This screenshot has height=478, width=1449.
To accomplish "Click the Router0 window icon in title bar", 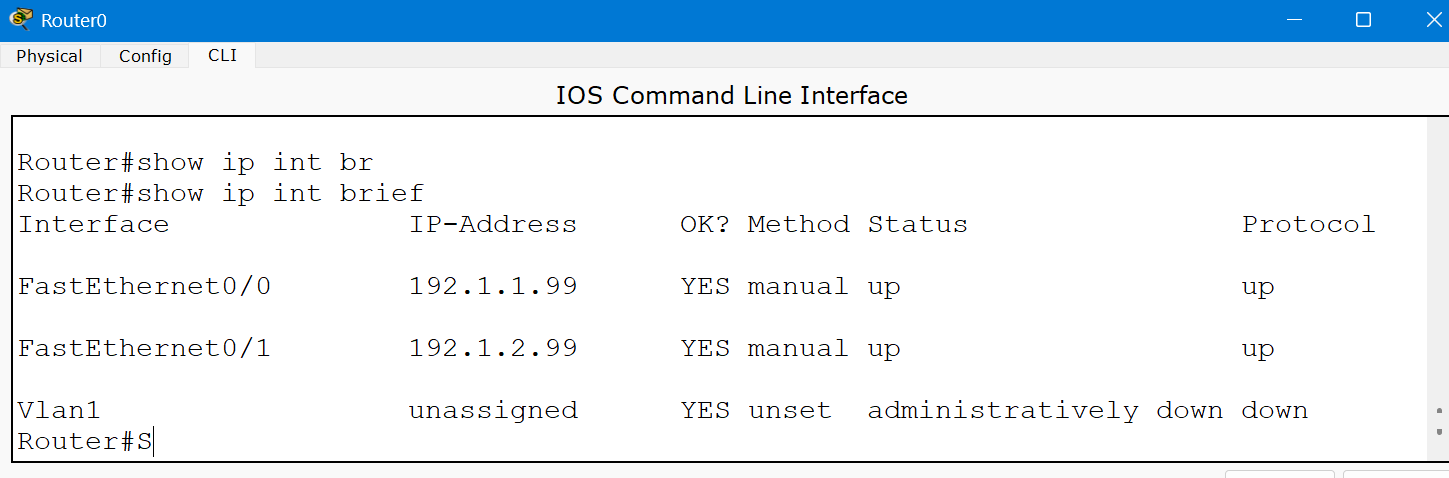I will coord(20,20).
